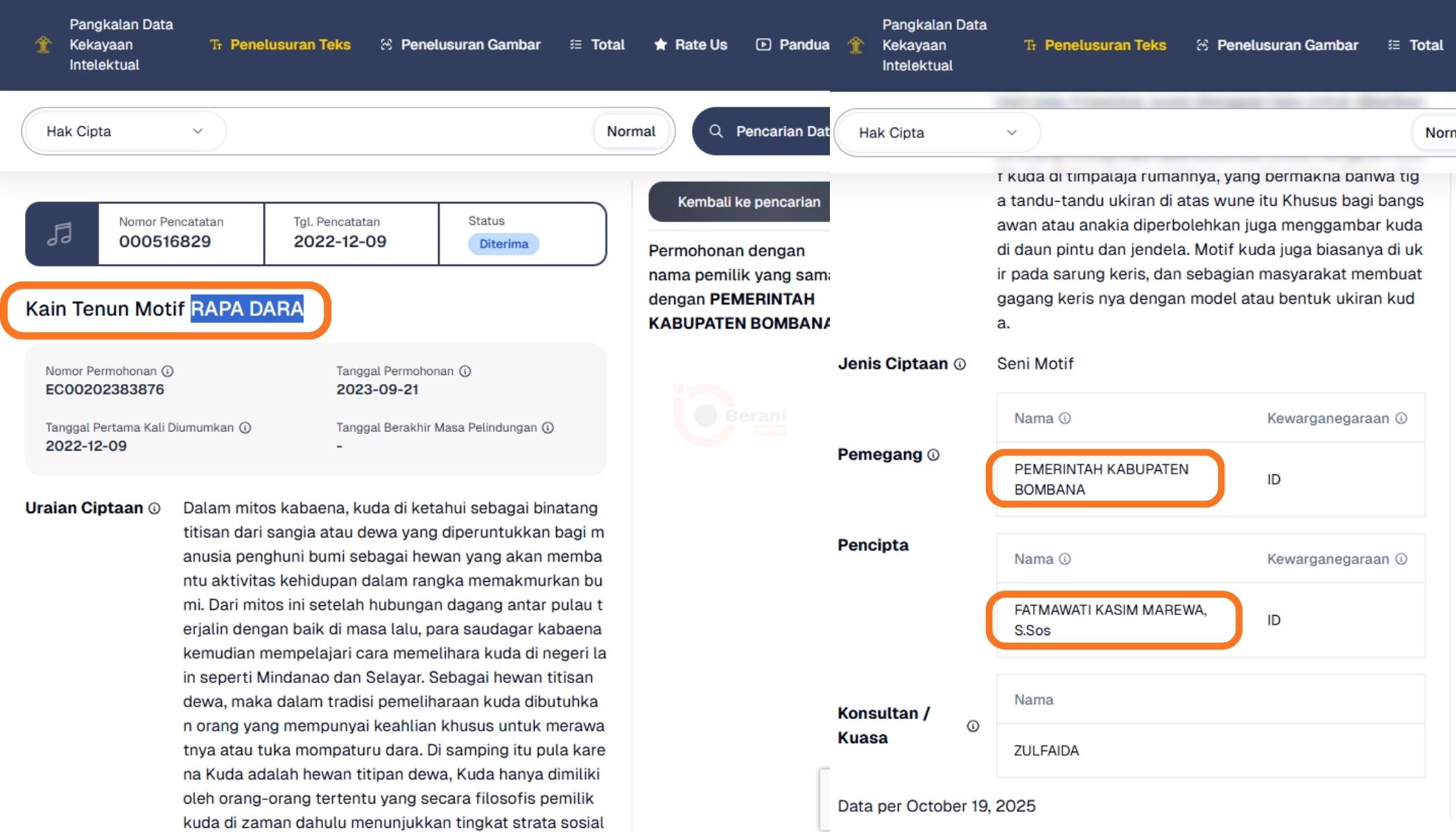Click the magnifier icon beside Pencarian Data
Screen dimensions: 1456x832
[x=716, y=130]
